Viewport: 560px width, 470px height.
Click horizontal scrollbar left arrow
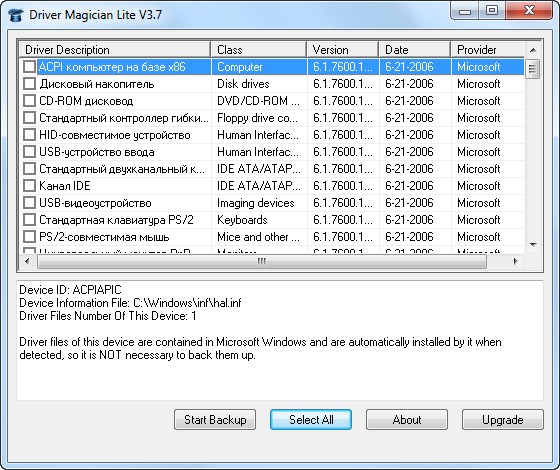coord(28,261)
